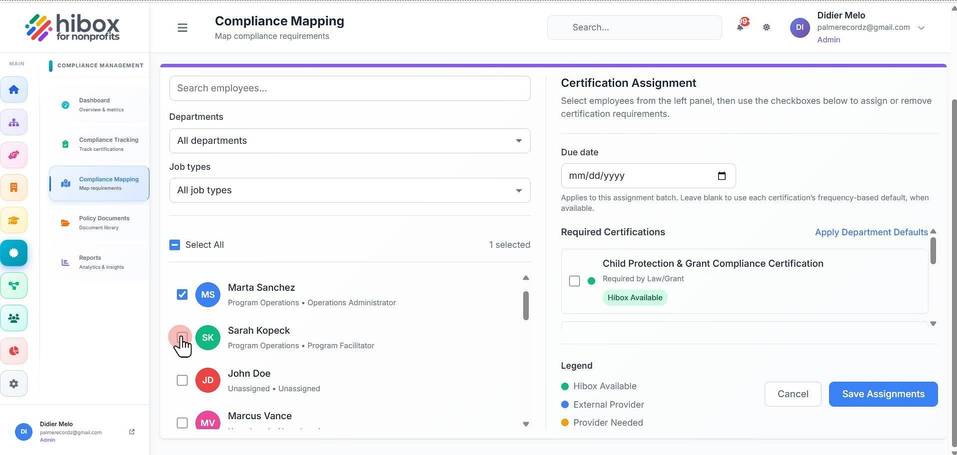
Task: Click the name Marta Sanchez
Action: click(x=261, y=288)
